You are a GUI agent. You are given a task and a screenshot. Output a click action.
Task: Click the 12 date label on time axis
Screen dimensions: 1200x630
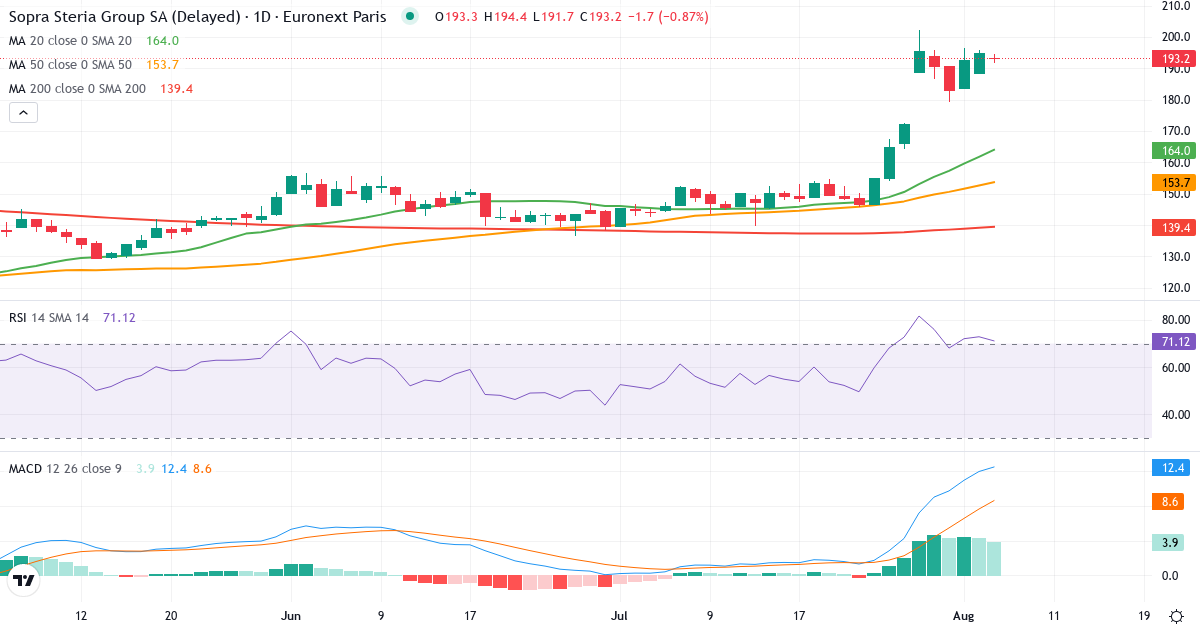(x=81, y=616)
